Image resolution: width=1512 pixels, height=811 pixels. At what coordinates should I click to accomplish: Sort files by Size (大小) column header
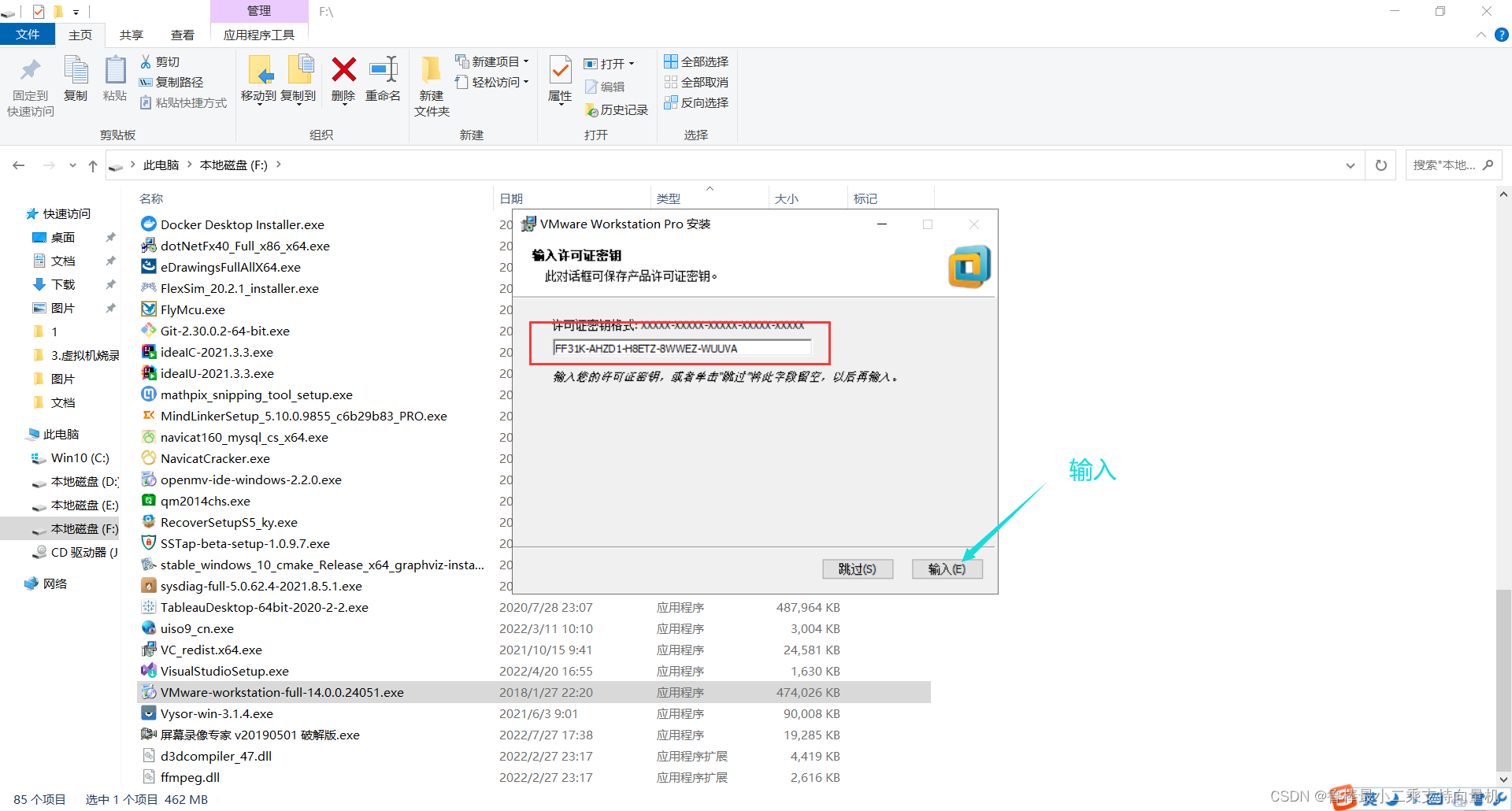pos(786,198)
